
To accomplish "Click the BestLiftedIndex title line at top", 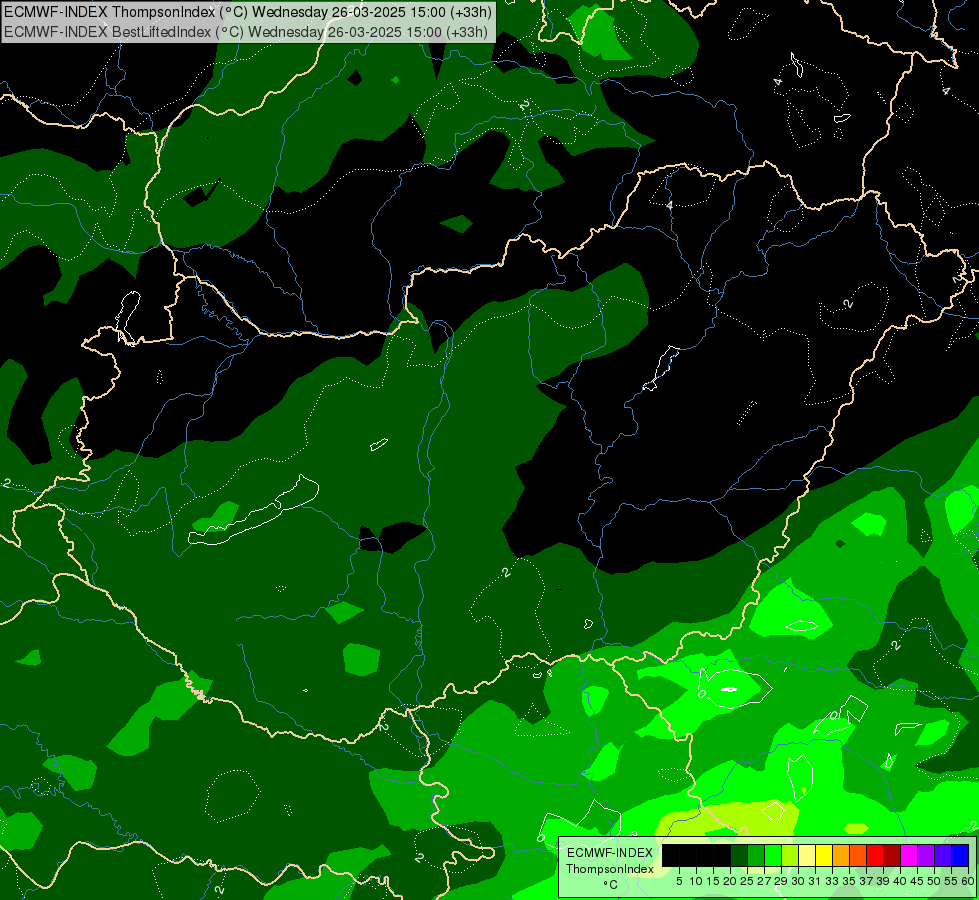I will point(246,31).
